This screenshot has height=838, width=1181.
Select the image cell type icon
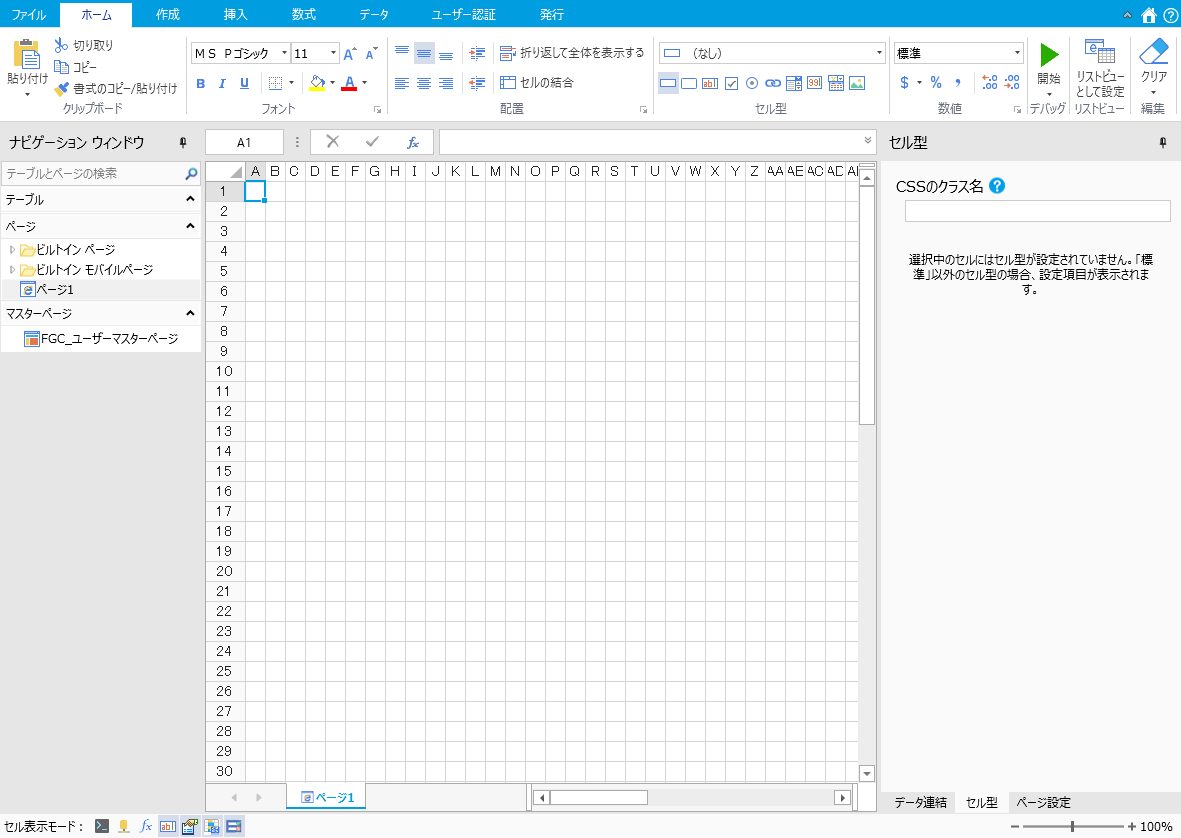tap(857, 83)
